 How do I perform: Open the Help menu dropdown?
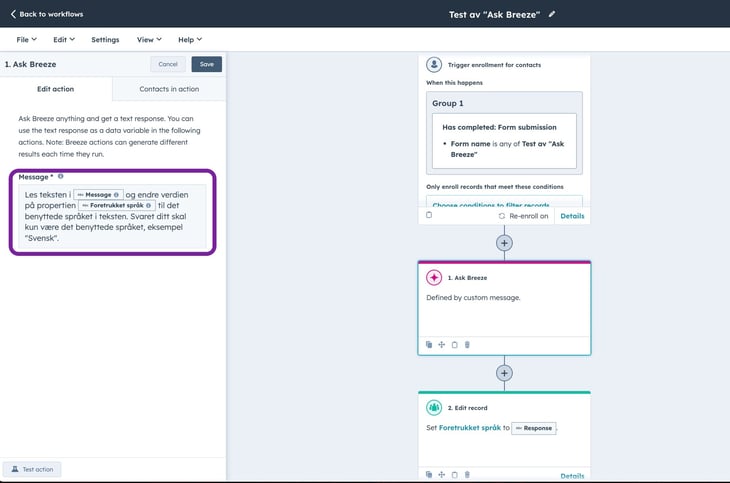point(190,40)
